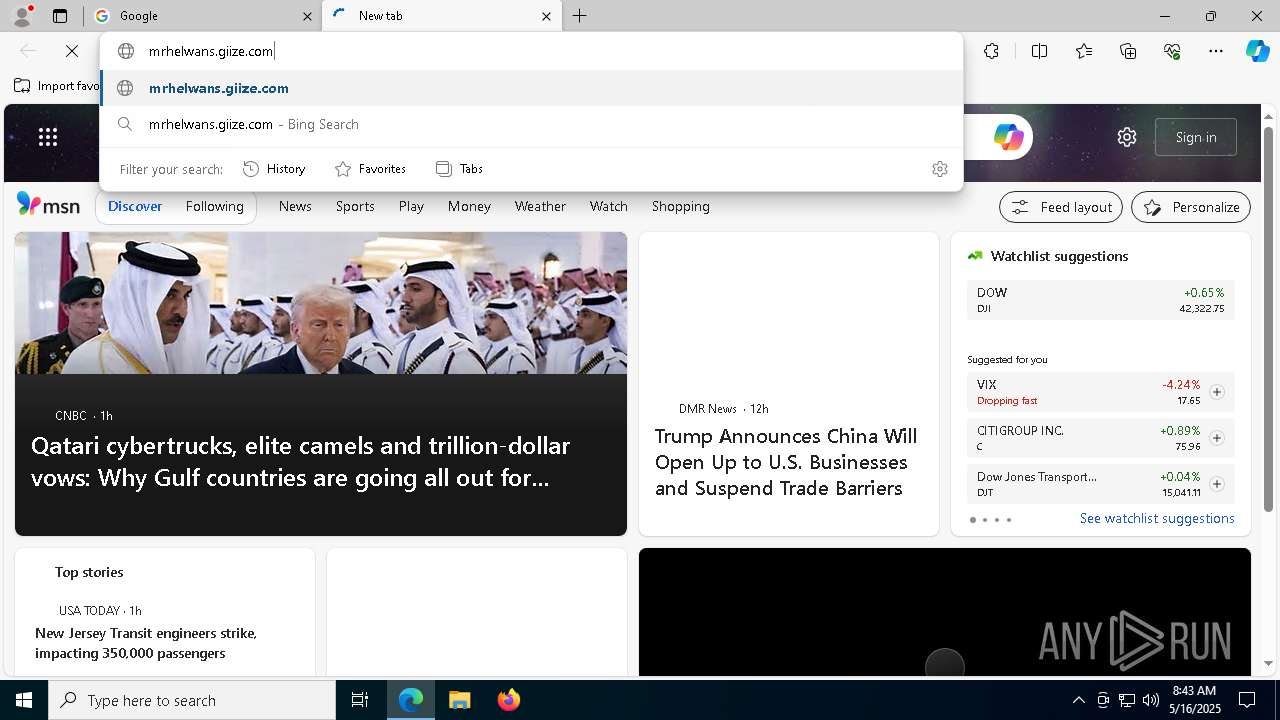Stop loading the page with X button
Viewport: 1280px width, 720px height.
click(72, 51)
